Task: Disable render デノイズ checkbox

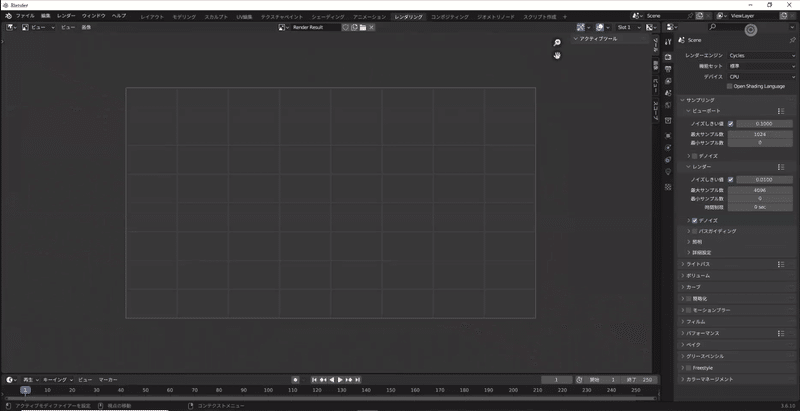Action: point(695,221)
